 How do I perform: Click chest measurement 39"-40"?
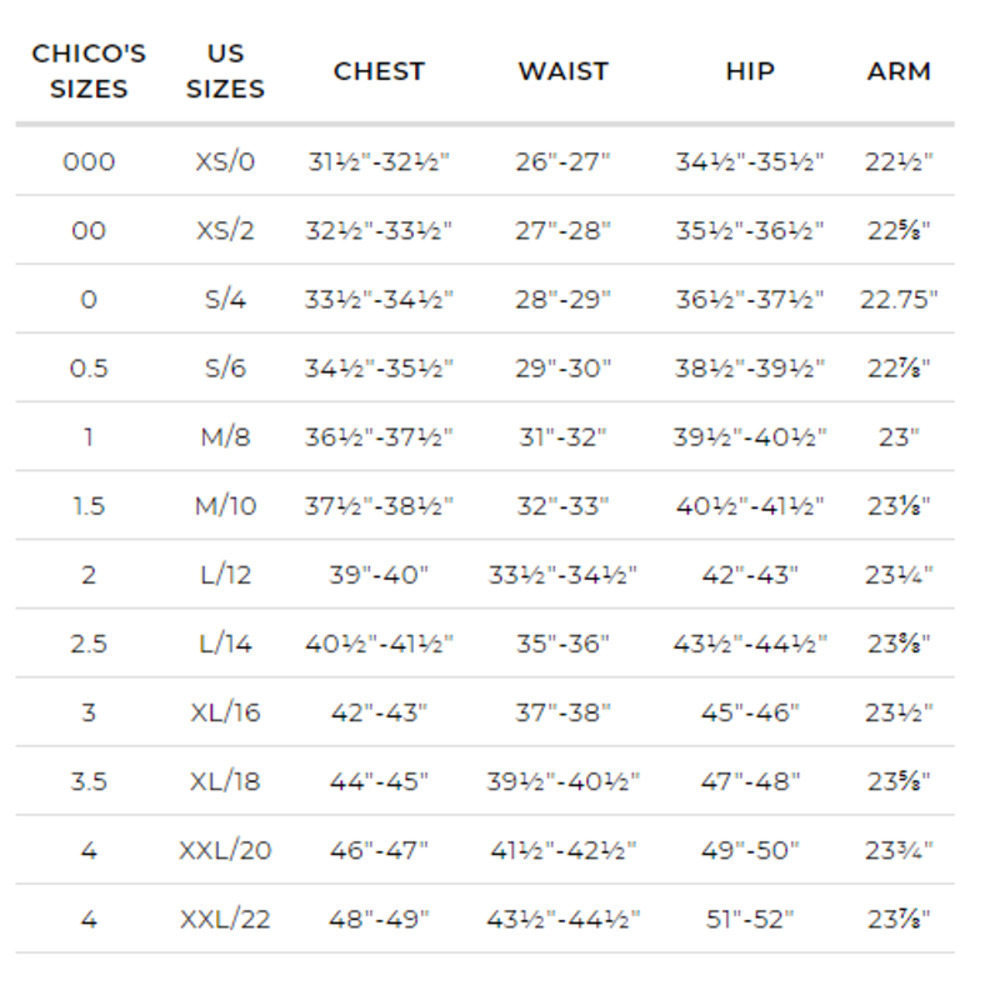click(x=379, y=575)
